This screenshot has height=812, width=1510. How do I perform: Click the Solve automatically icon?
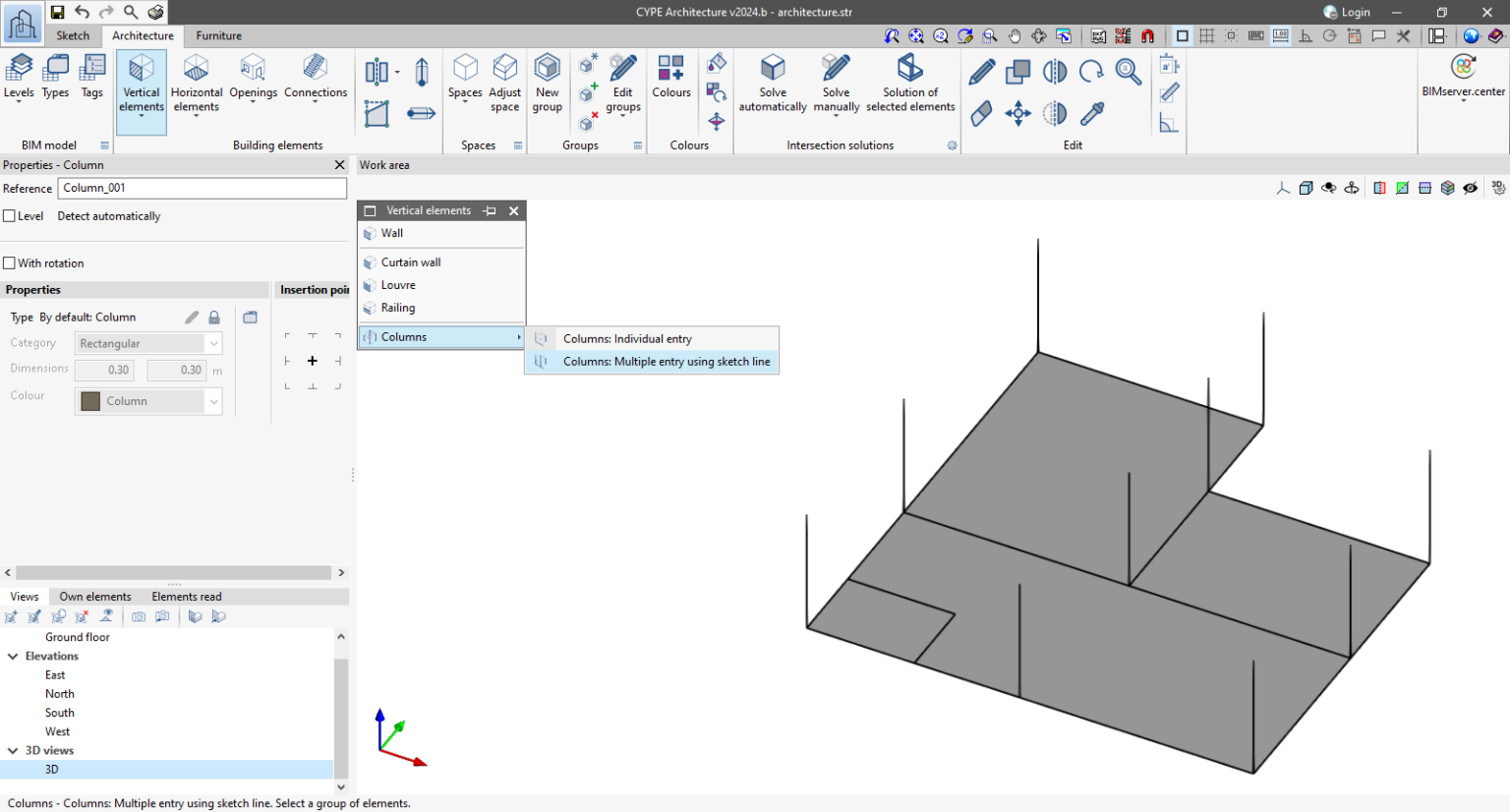click(x=773, y=83)
